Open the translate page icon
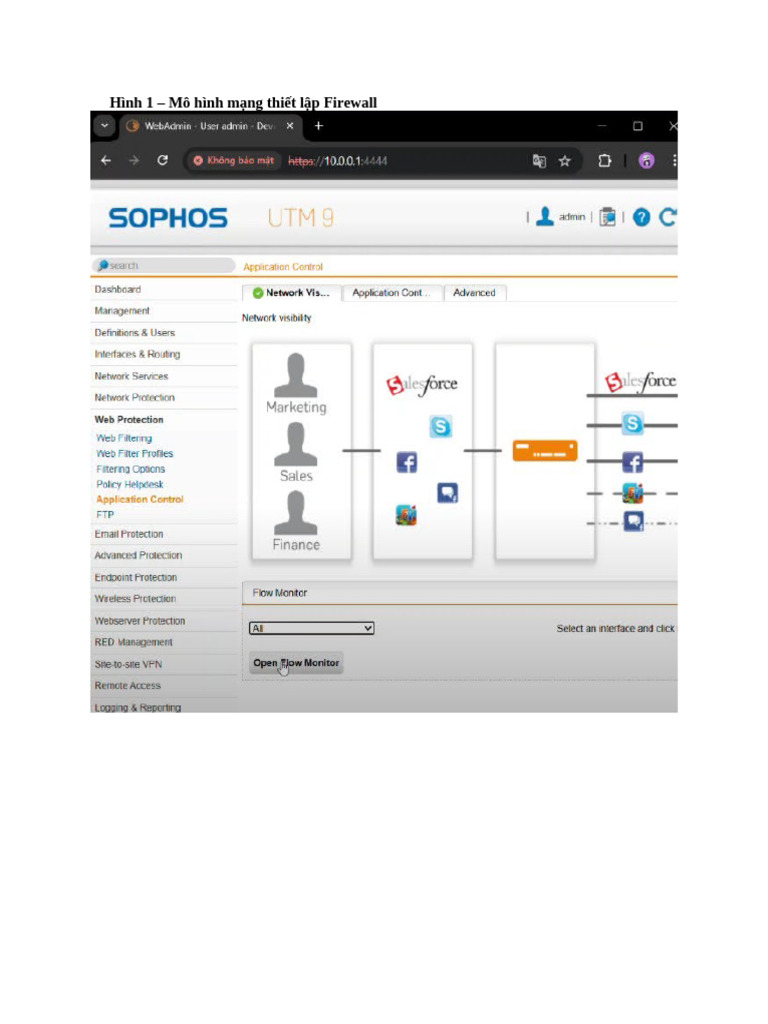 coord(539,161)
